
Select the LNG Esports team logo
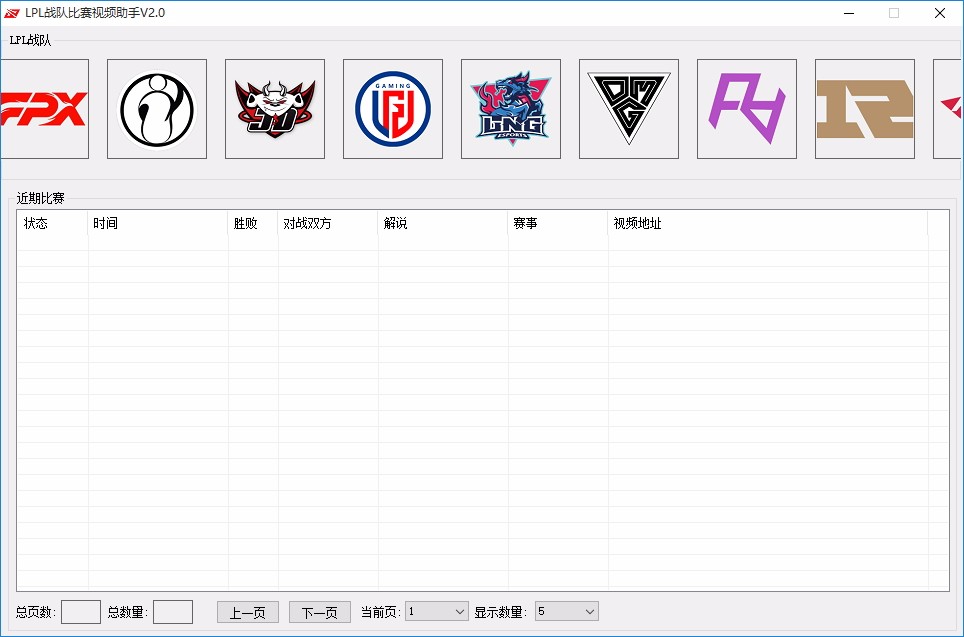pyautogui.click(x=511, y=109)
